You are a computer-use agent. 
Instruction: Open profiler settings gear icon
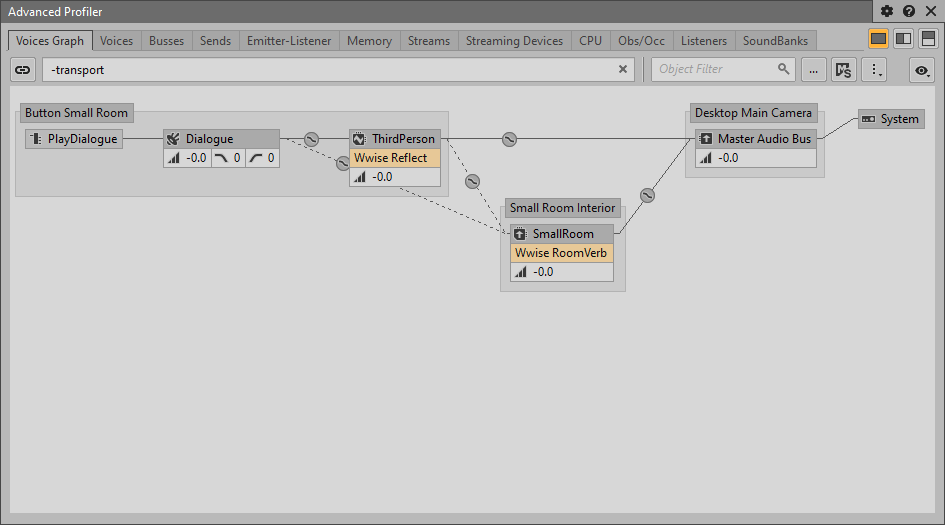coord(887,12)
